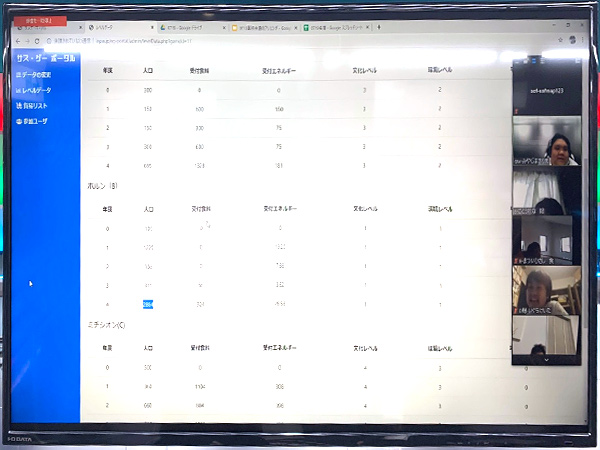The image size is (600, 450).
Task: Switch to the green Google Sheets tab
Action: pos(336,28)
